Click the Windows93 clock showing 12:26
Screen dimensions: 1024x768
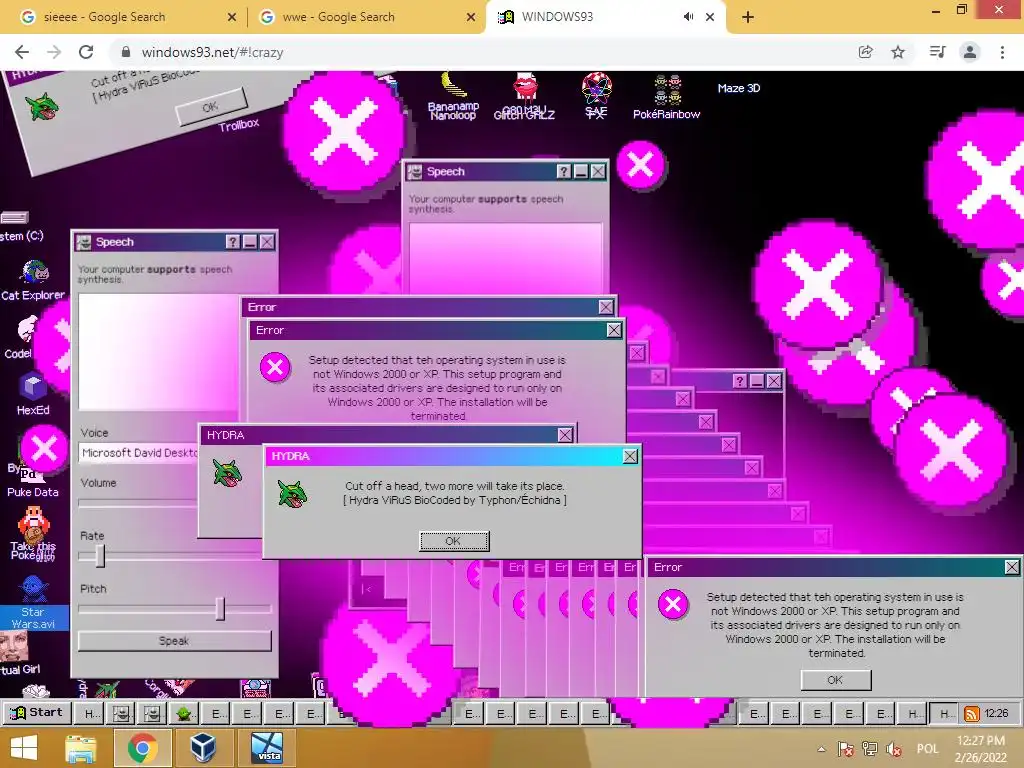click(996, 714)
